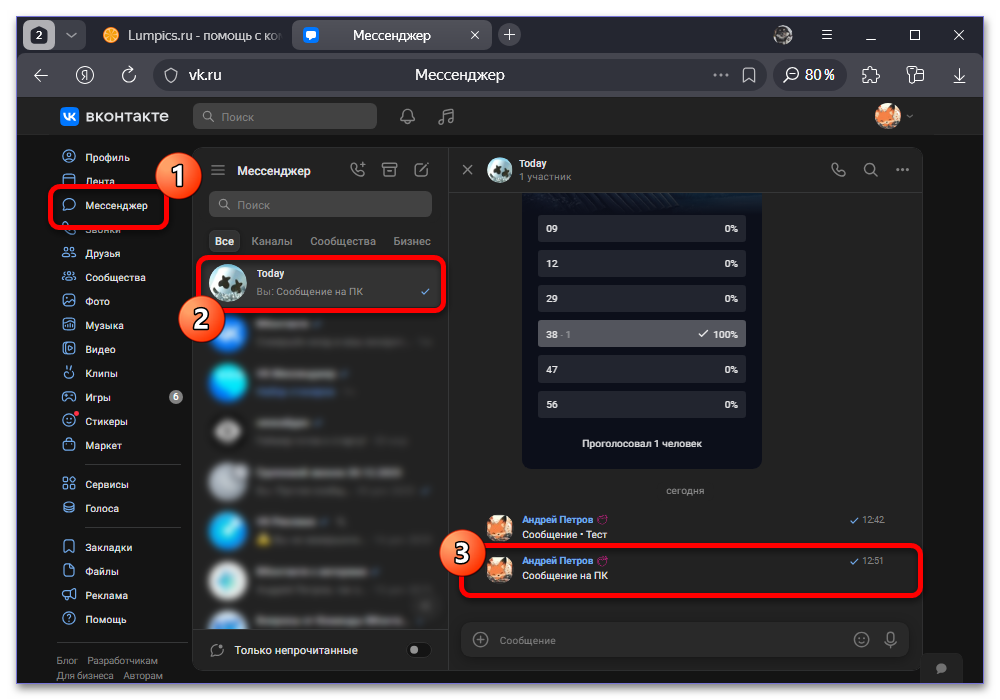Open the Today chat three-dots menu
Screen dimensions: 1000x700
(902, 170)
